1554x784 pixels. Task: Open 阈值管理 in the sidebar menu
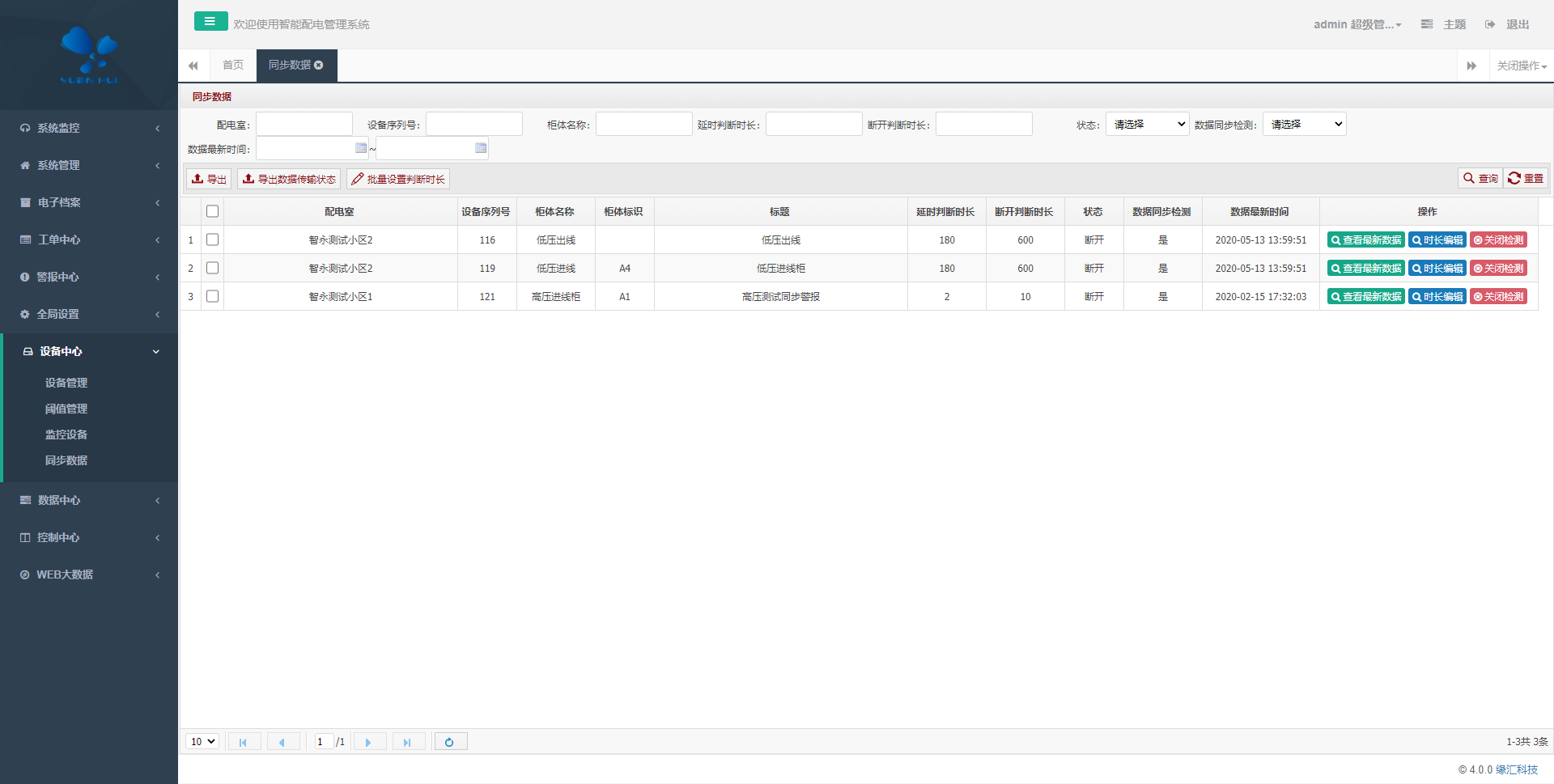66,409
